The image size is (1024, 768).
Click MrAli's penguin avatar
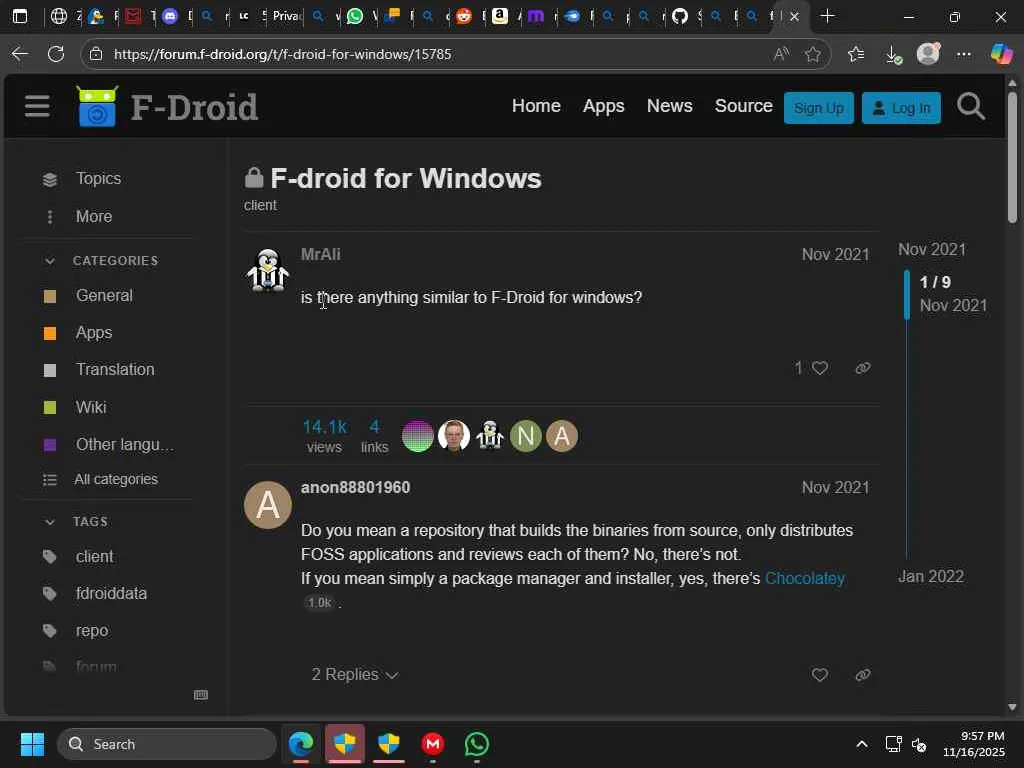[268, 270]
